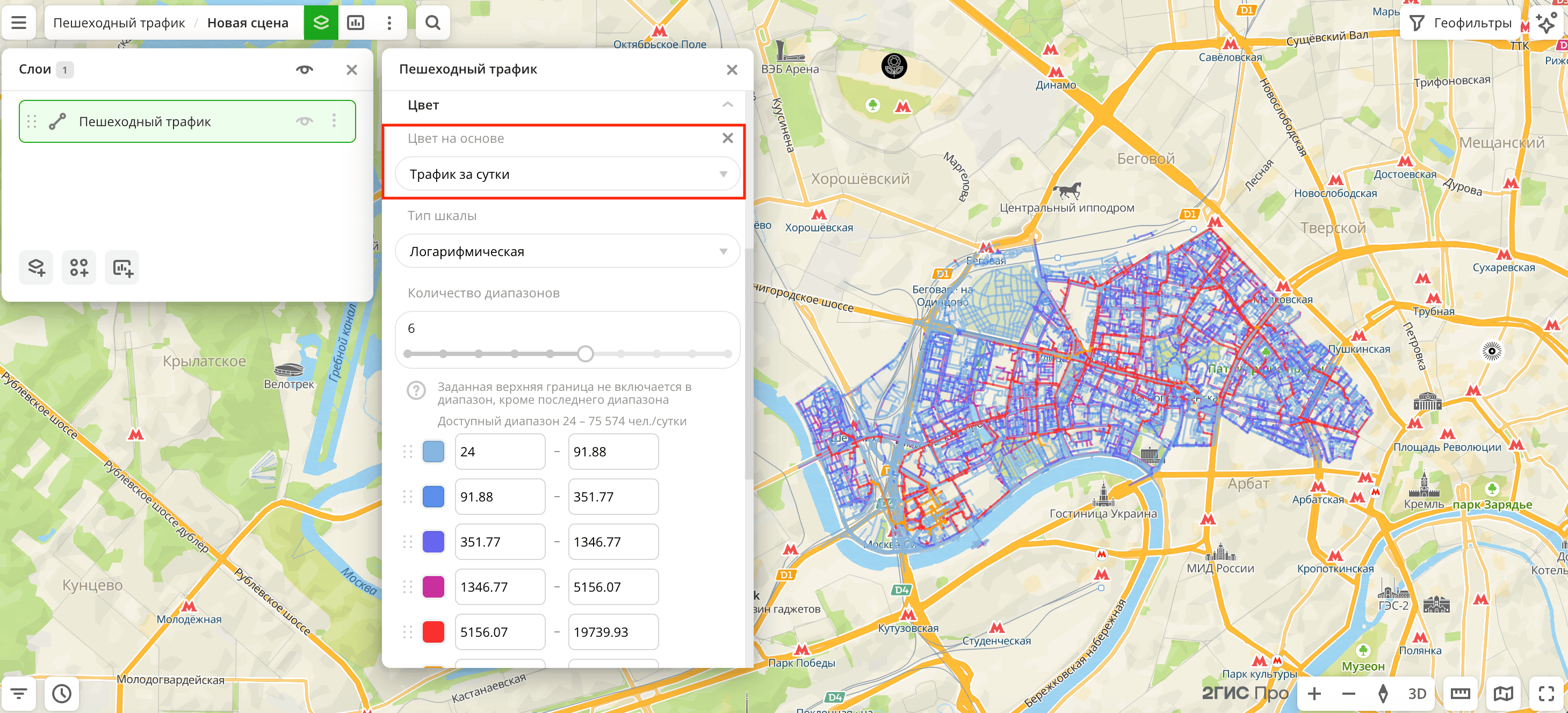Click Пешеходный трафик breadcrumb
This screenshot has height=713, width=1568.
(119, 23)
